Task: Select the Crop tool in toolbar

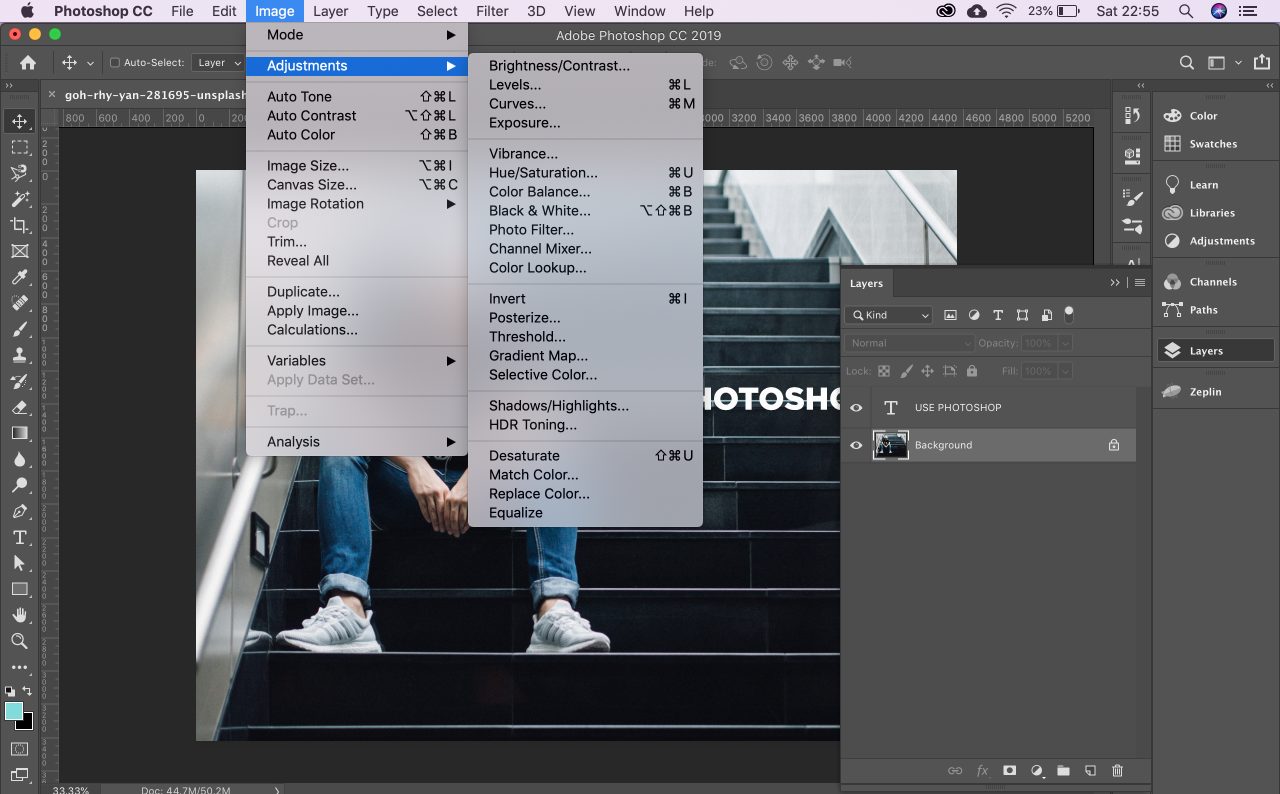Action: [x=19, y=225]
